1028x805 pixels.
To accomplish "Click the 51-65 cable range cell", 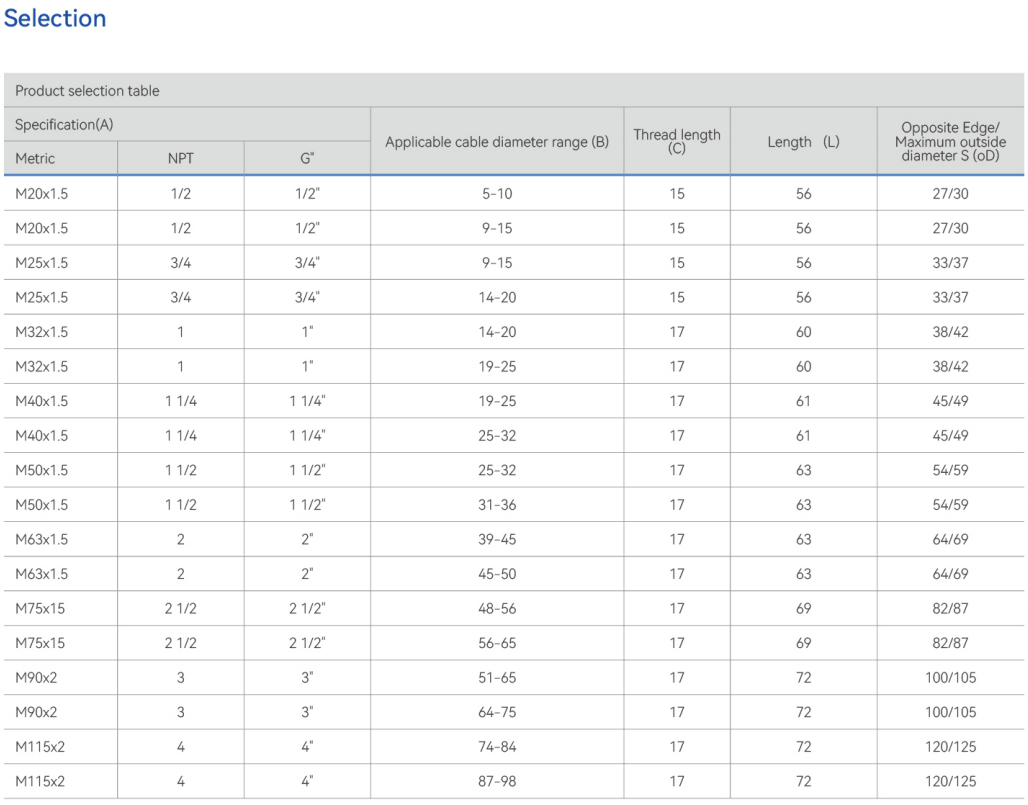I will [497, 678].
